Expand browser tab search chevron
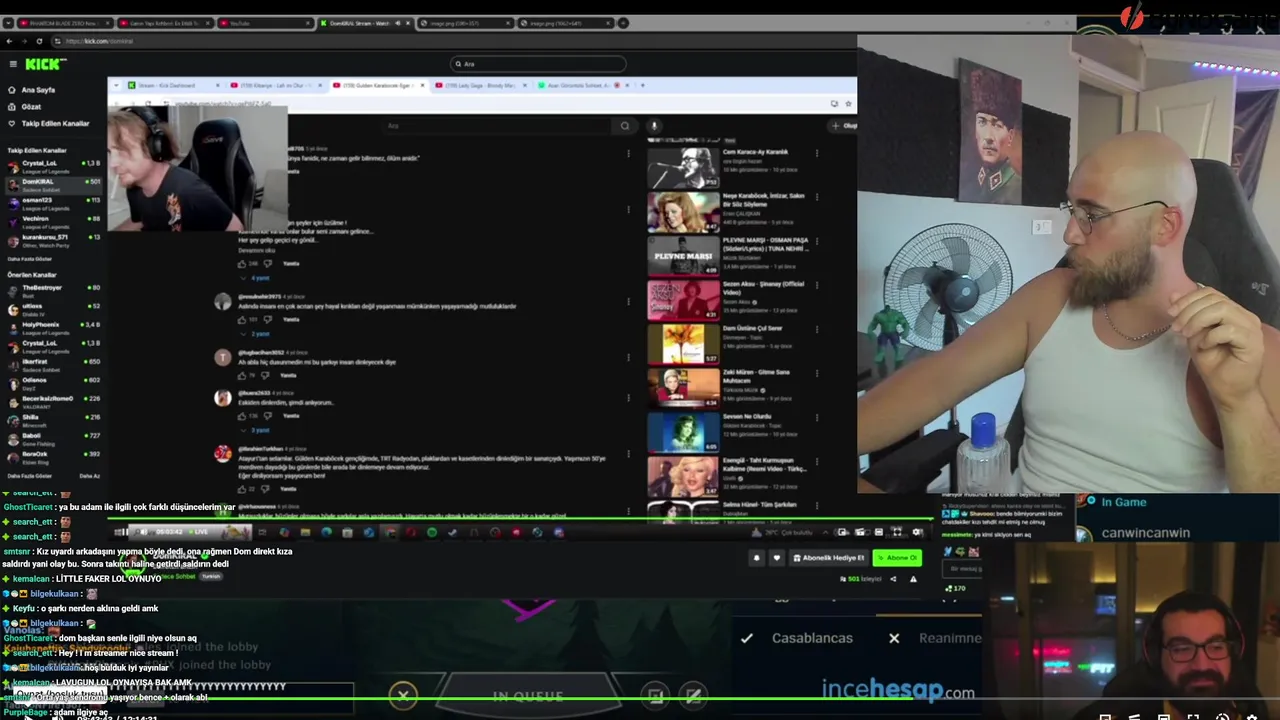This screenshot has width=1280, height=720. pyautogui.click(x=8, y=23)
